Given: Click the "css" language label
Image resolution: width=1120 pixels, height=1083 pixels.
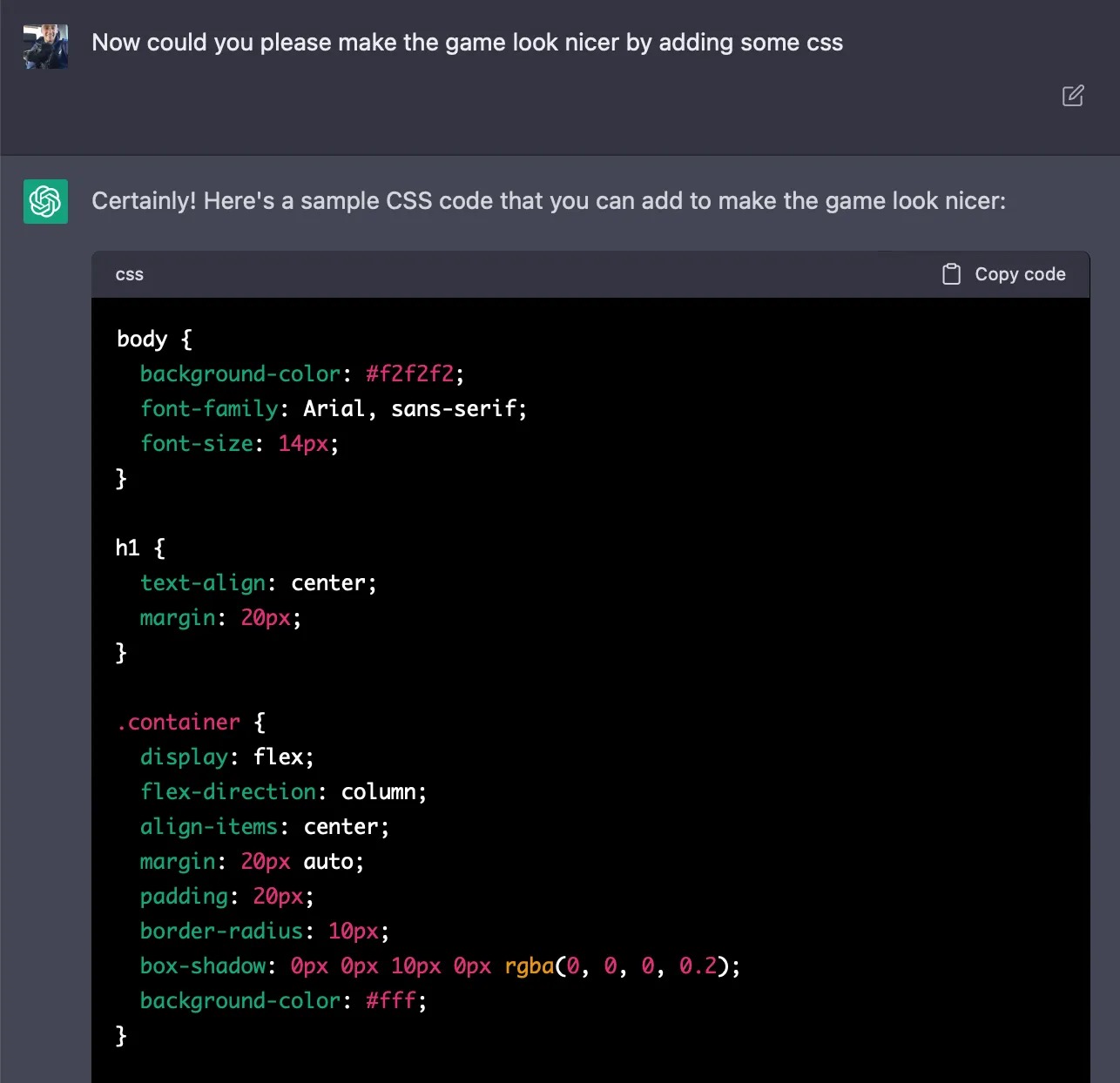Looking at the screenshot, I should [x=129, y=274].
